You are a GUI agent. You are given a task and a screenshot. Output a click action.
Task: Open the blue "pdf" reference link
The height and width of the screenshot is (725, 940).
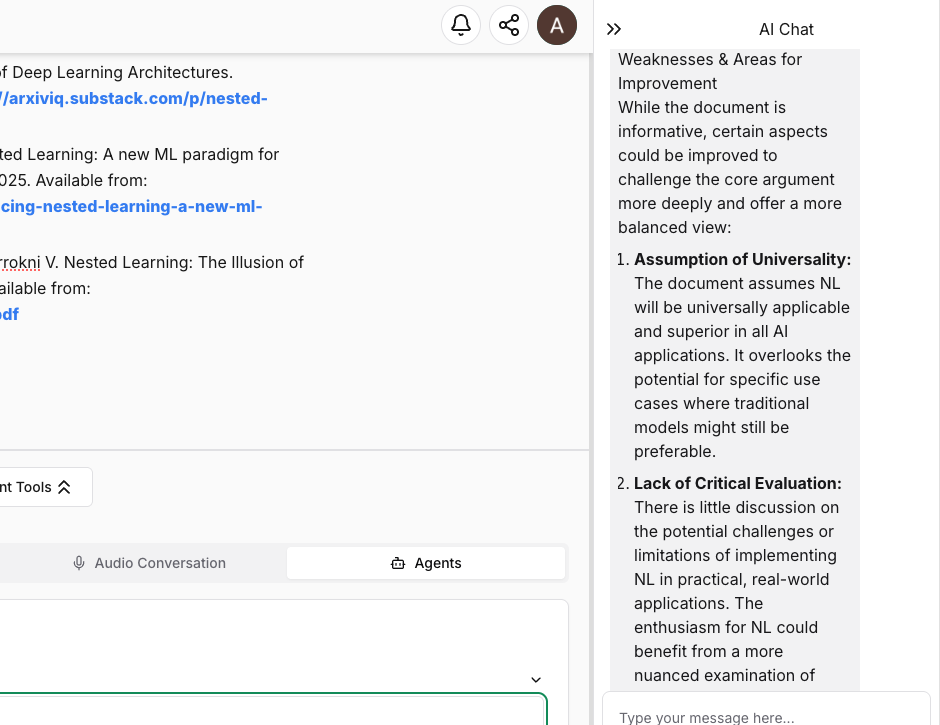[9, 314]
